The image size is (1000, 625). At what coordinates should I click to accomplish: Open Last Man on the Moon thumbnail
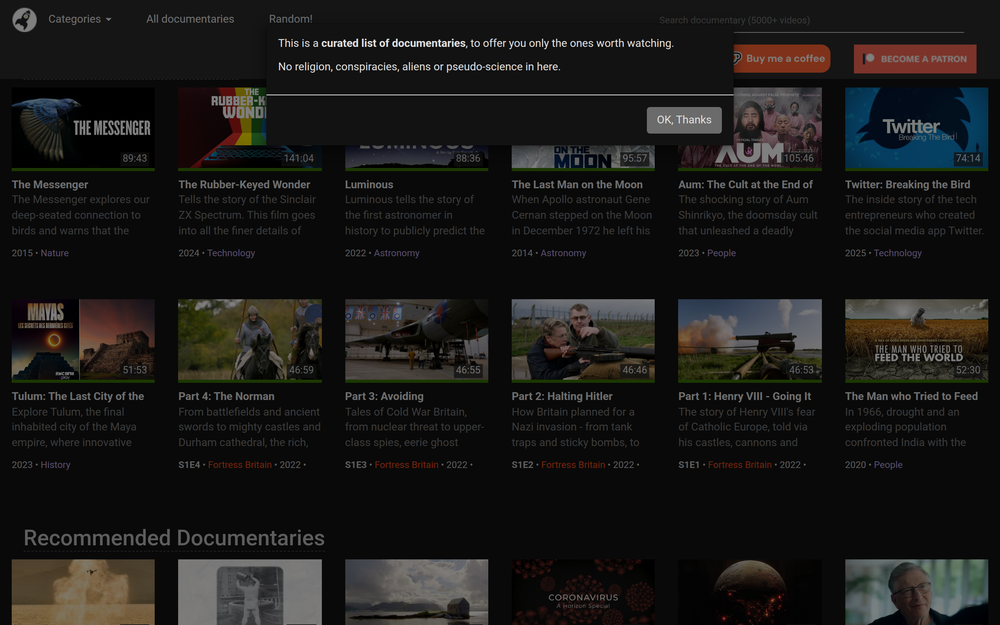tap(583, 158)
